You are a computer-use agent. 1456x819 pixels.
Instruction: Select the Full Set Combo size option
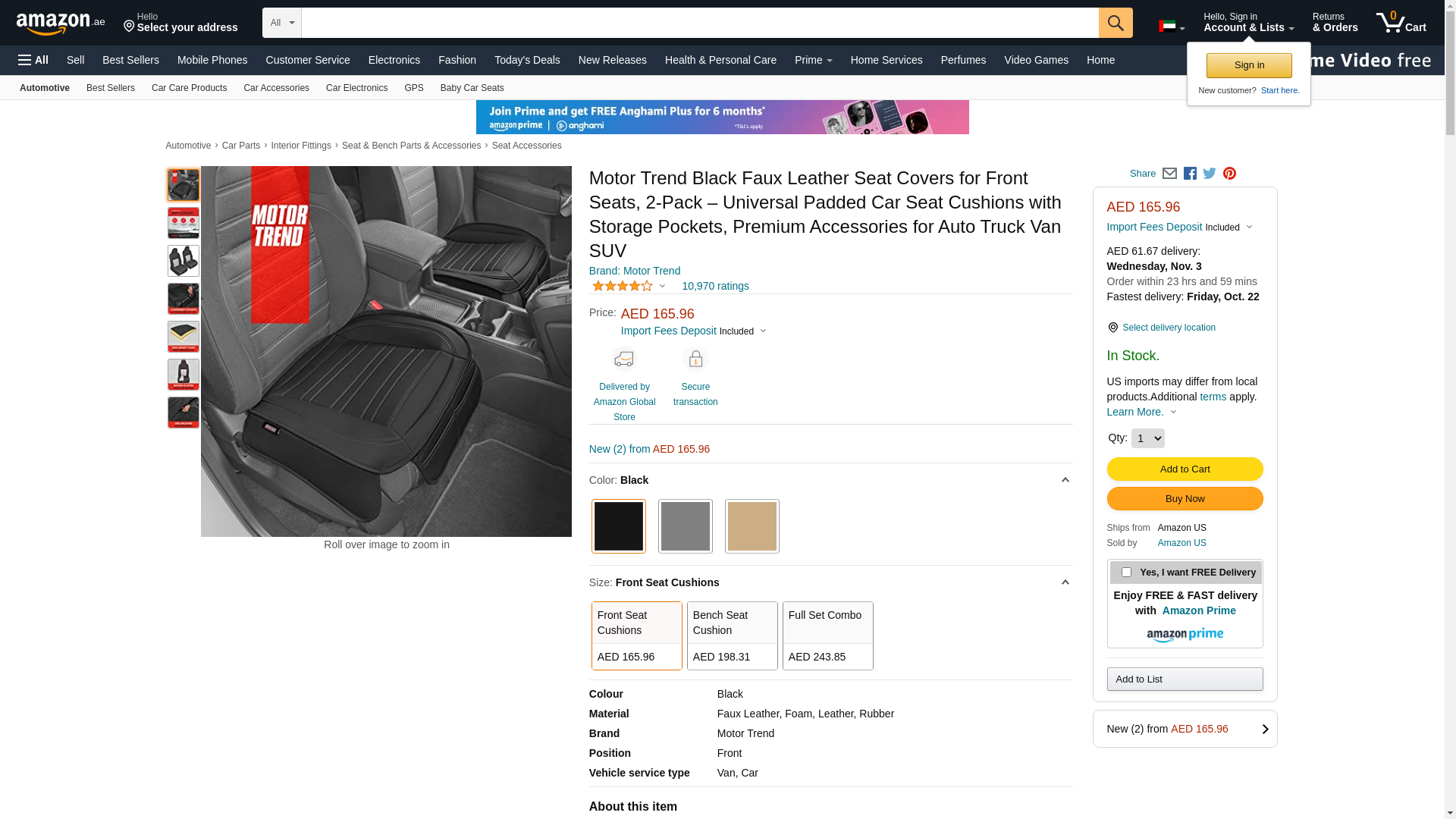click(827, 635)
